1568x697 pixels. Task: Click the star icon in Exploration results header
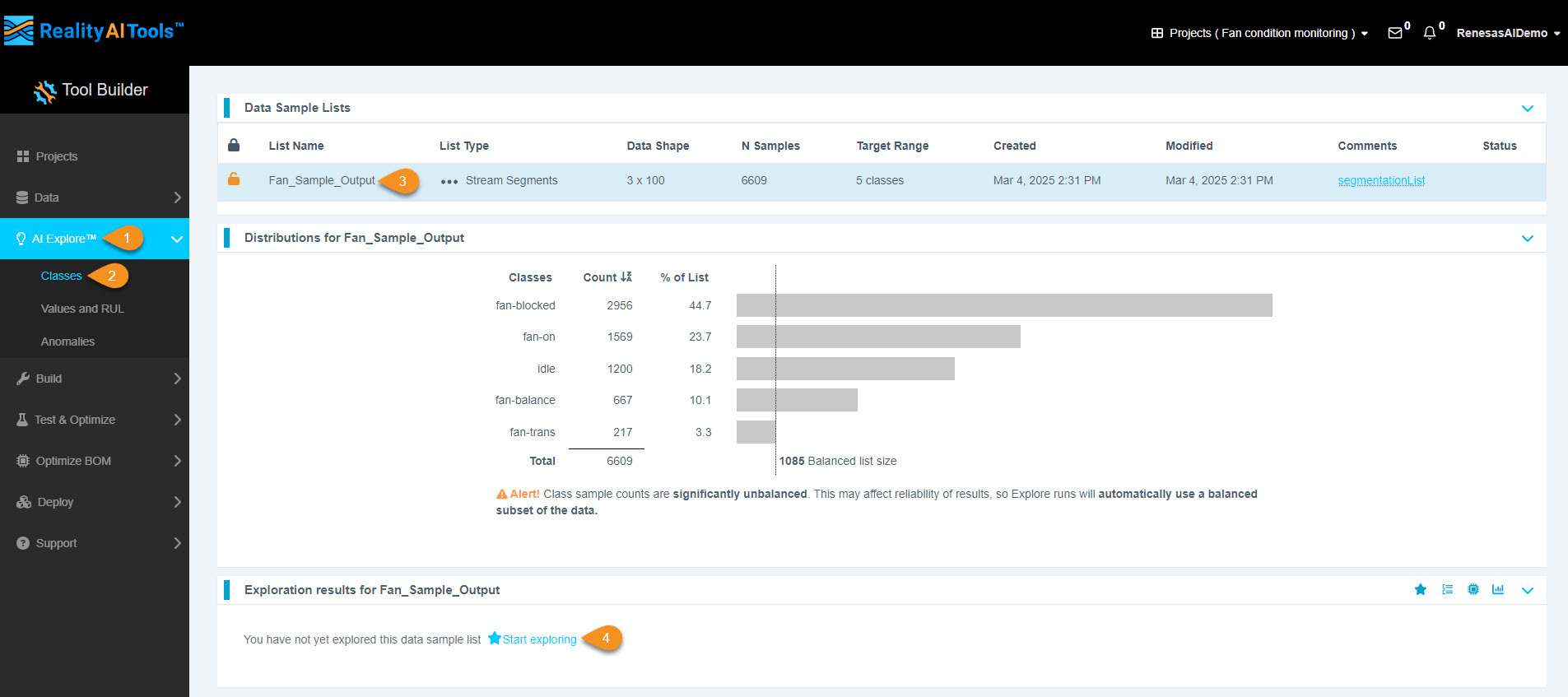1420,589
